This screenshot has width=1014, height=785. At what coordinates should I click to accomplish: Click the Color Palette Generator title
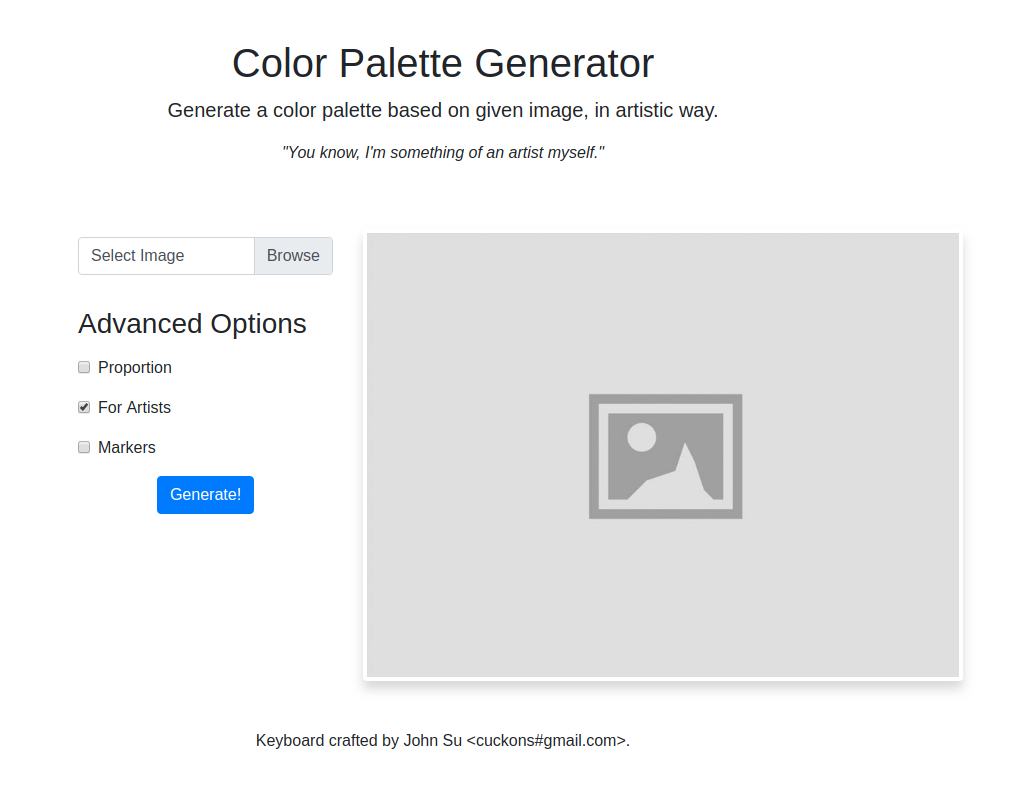pos(443,63)
